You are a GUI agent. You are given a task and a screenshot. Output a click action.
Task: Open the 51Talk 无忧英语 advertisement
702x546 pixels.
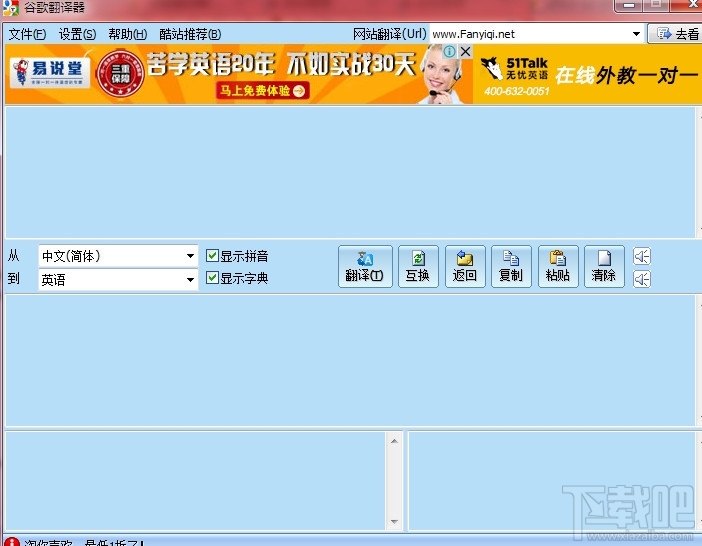tap(587, 74)
